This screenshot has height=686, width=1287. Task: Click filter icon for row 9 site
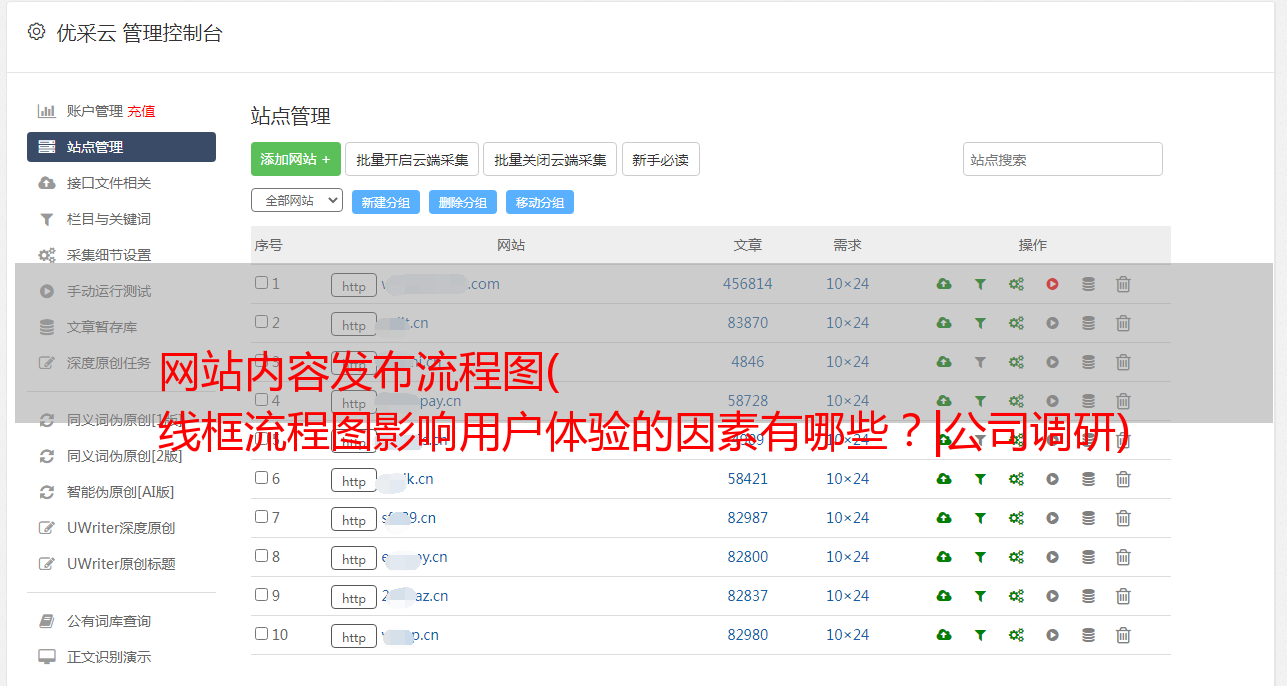[980, 596]
